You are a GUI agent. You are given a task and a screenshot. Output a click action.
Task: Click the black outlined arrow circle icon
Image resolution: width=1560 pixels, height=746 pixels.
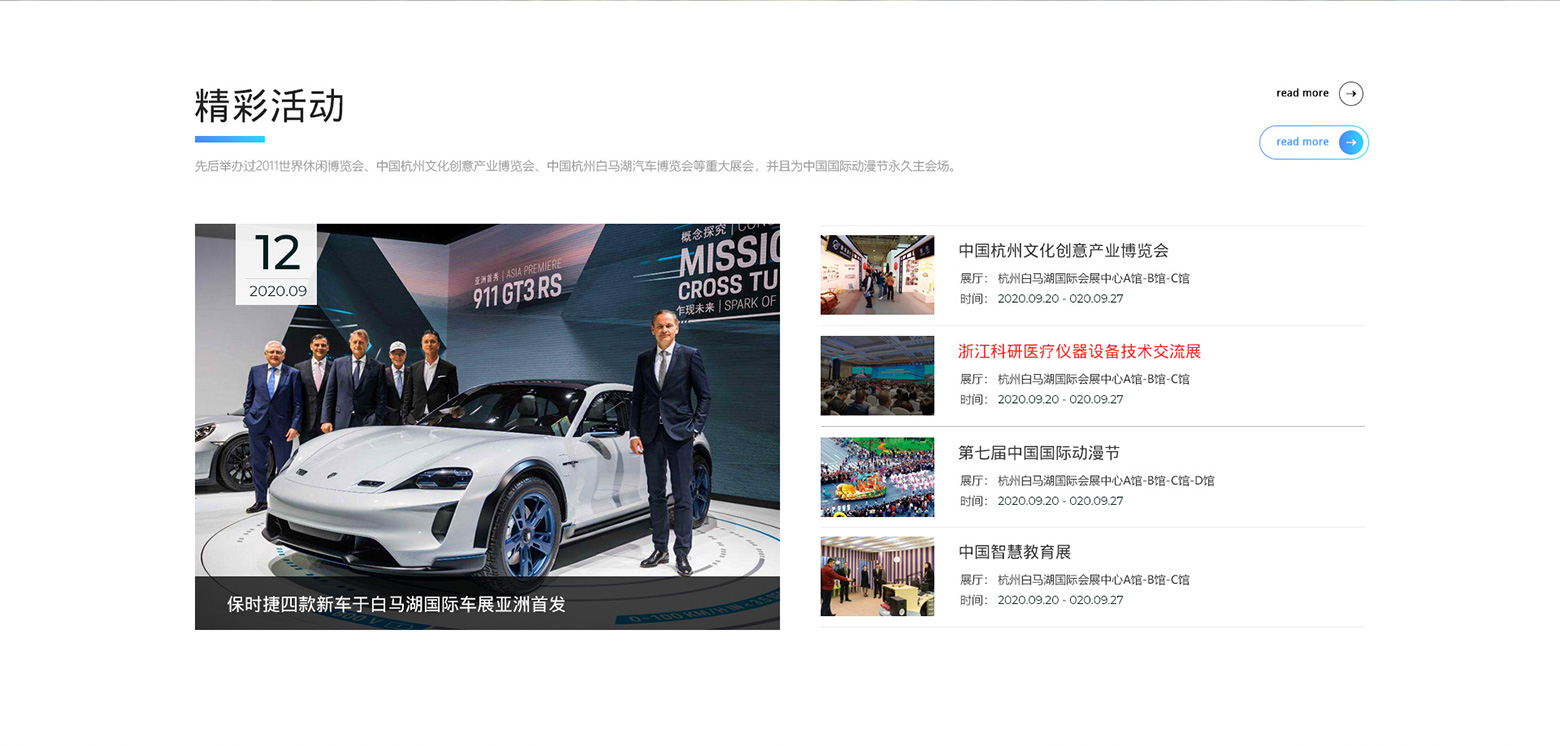click(x=1351, y=94)
